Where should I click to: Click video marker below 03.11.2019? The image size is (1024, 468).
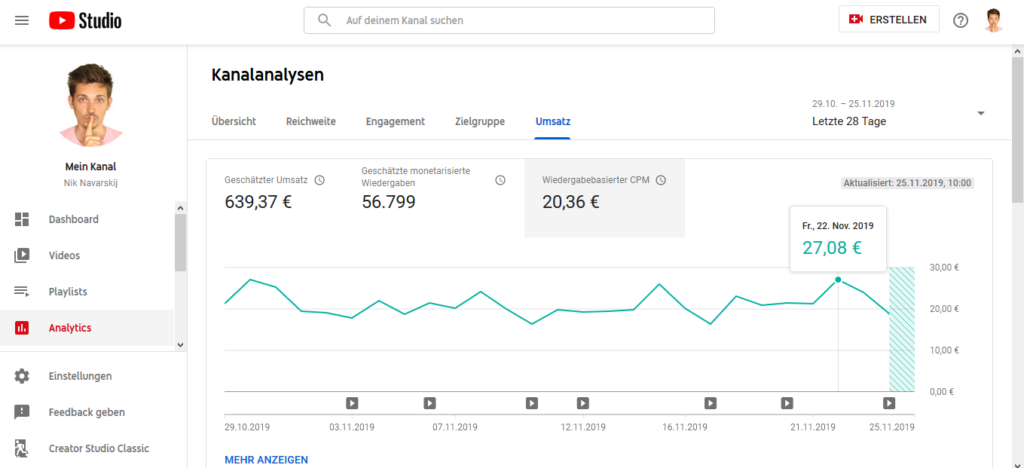pyautogui.click(x=352, y=403)
